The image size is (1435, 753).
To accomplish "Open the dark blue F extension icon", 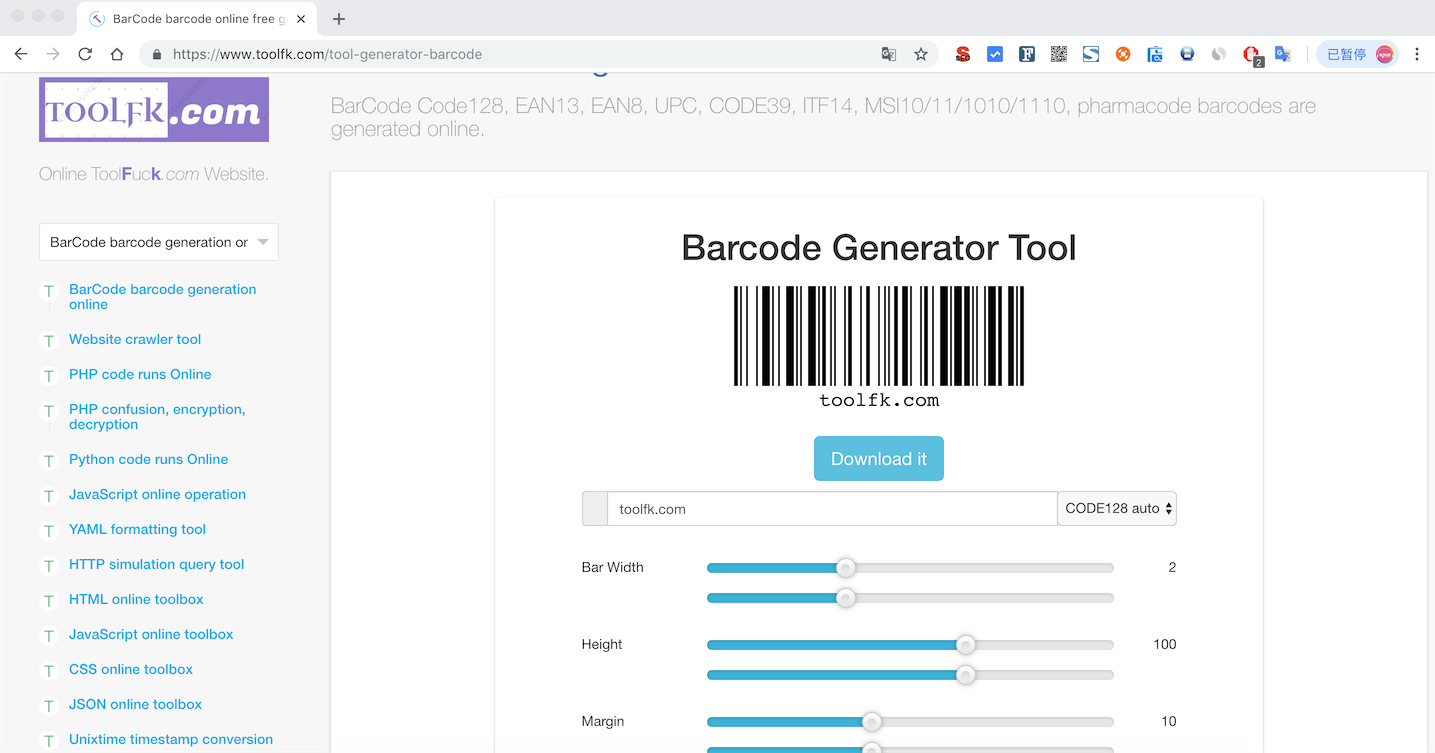I will click(x=1027, y=54).
